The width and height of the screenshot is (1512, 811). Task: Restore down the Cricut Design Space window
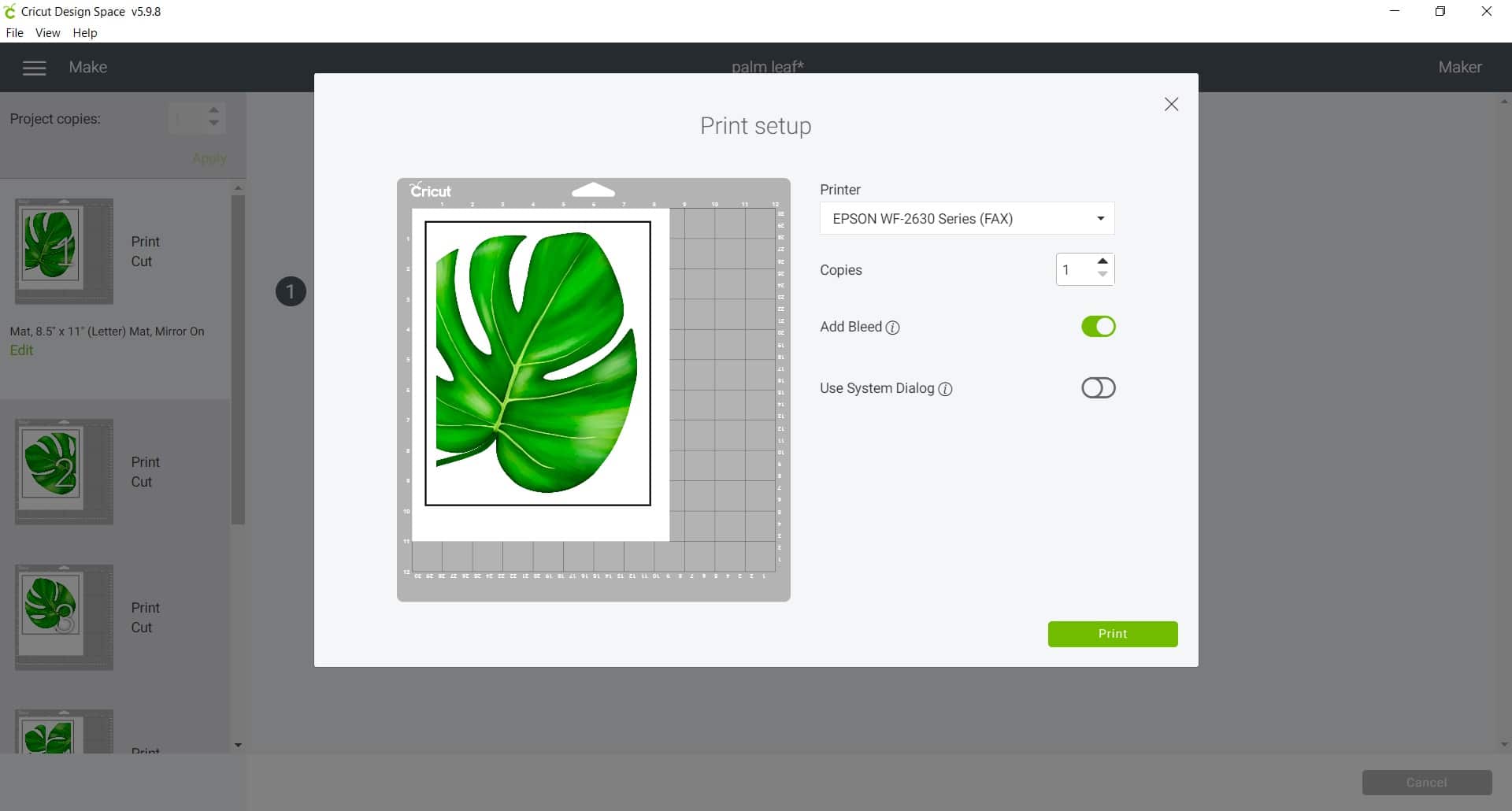click(x=1440, y=12)
